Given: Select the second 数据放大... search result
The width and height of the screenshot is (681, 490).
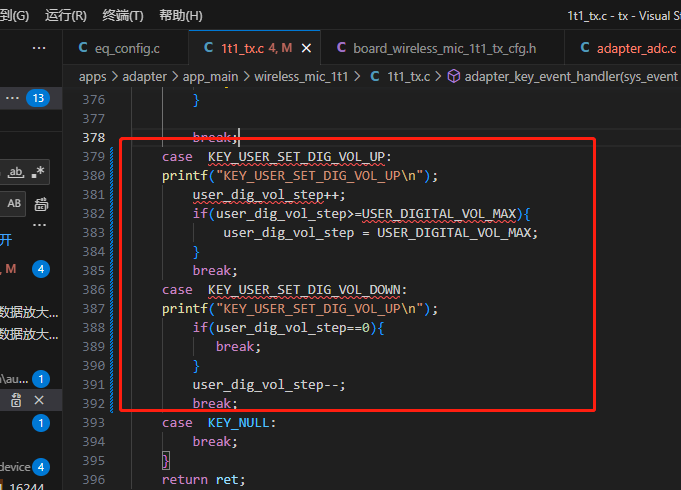Looking at the screenshot, I should coord(29,334).
